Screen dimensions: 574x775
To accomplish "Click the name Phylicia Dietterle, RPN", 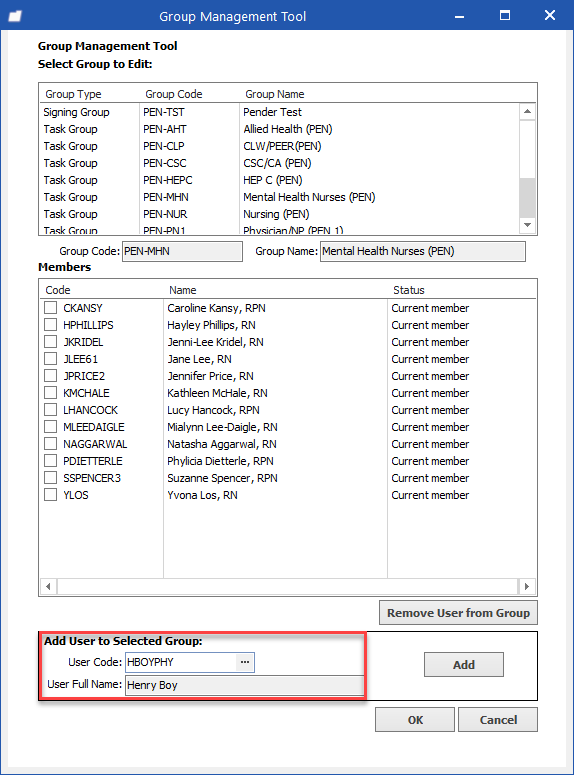I will (220, 461).
